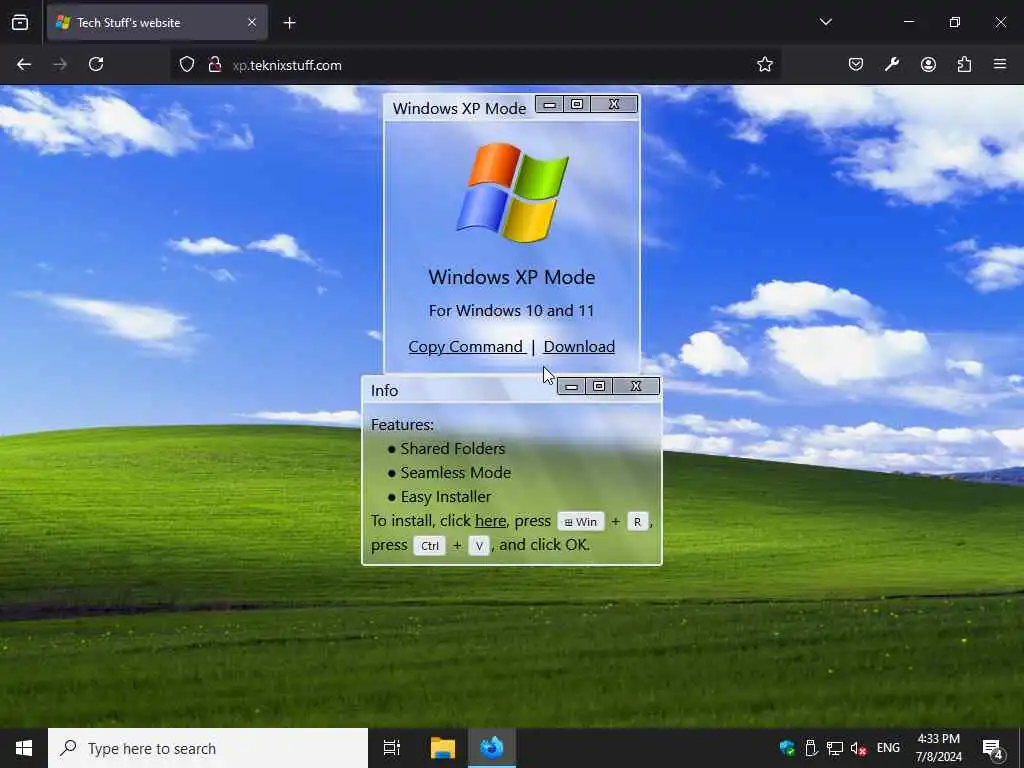The image size is (1024, 768).
Task: Open the Firefox account icon
Action: (928, 64)
